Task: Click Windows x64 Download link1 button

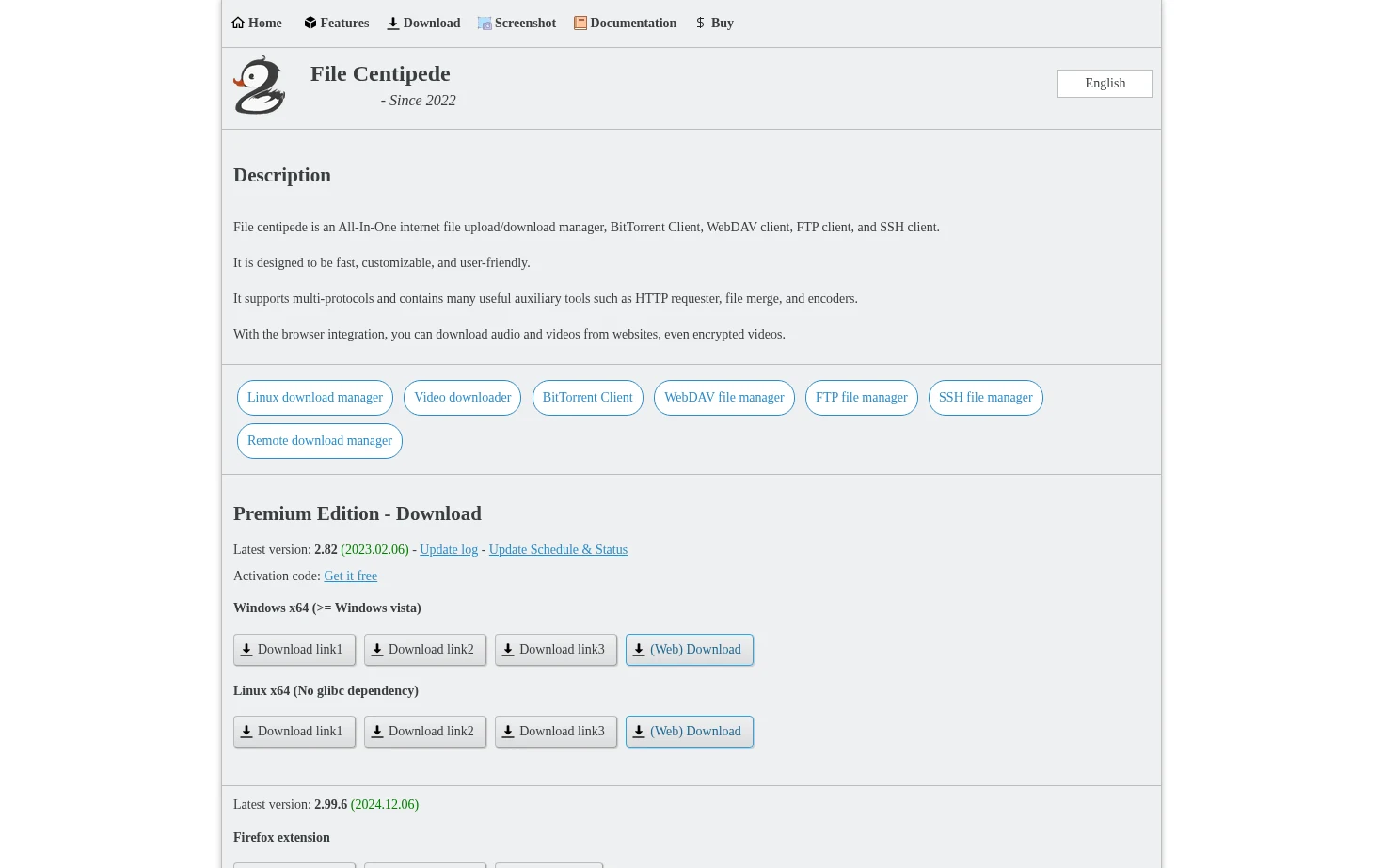Action: (x=294, y=650)
